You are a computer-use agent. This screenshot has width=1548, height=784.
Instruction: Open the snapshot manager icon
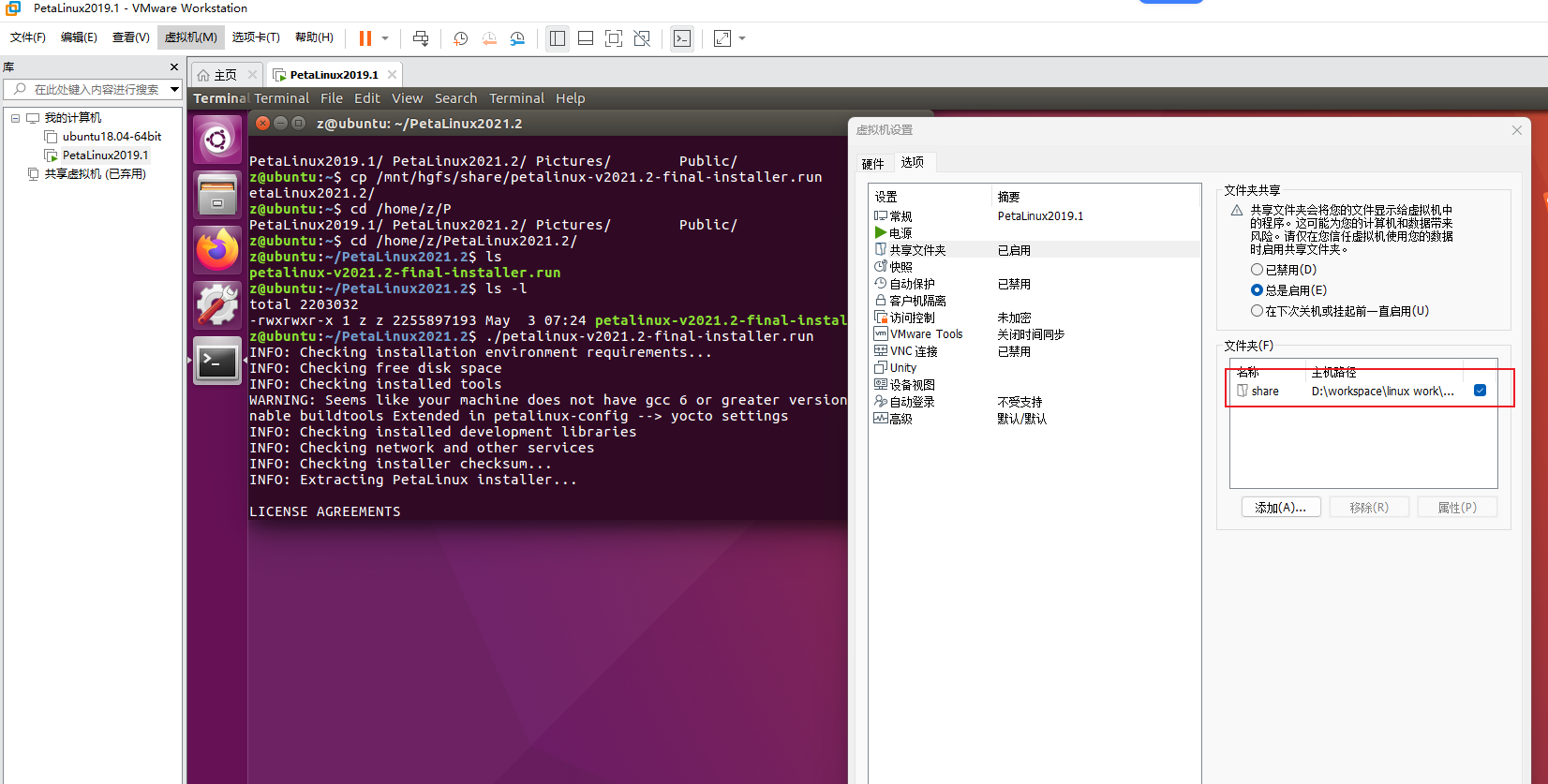click(517, 38)
